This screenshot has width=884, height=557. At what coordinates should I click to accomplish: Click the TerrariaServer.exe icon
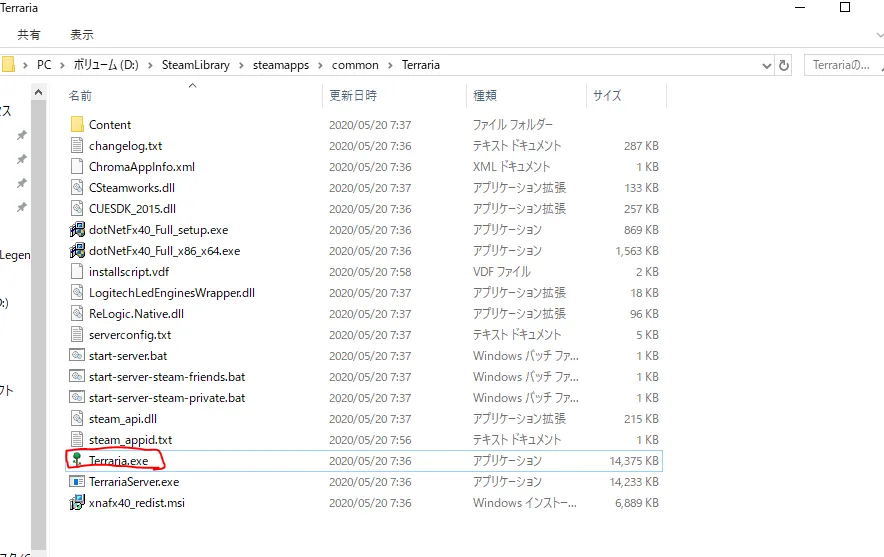click(77, 481)
